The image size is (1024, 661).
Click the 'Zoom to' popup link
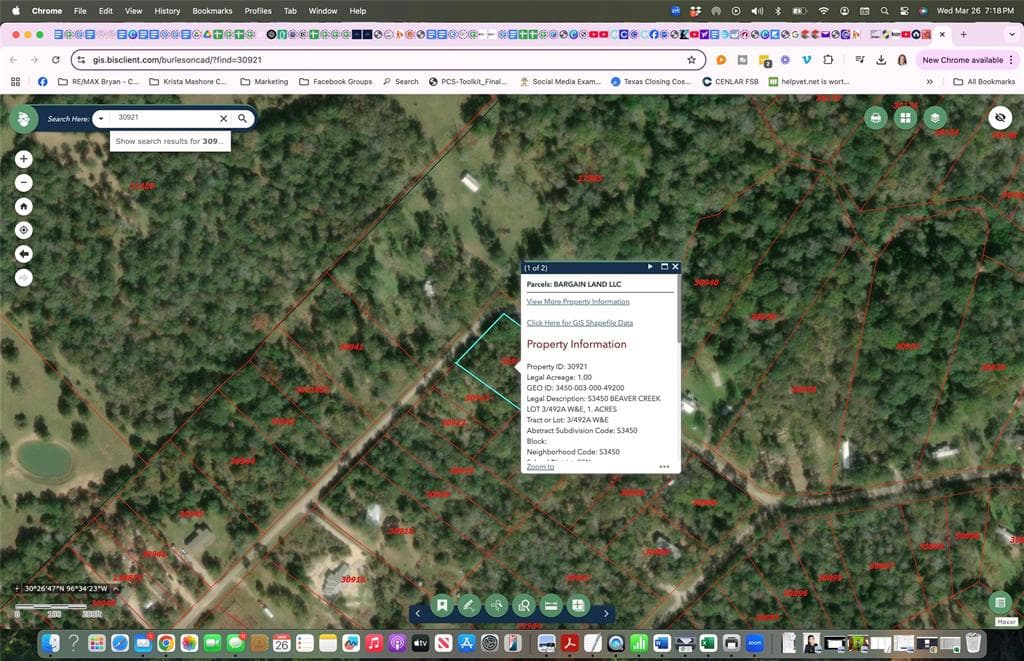tap(540, 466)
